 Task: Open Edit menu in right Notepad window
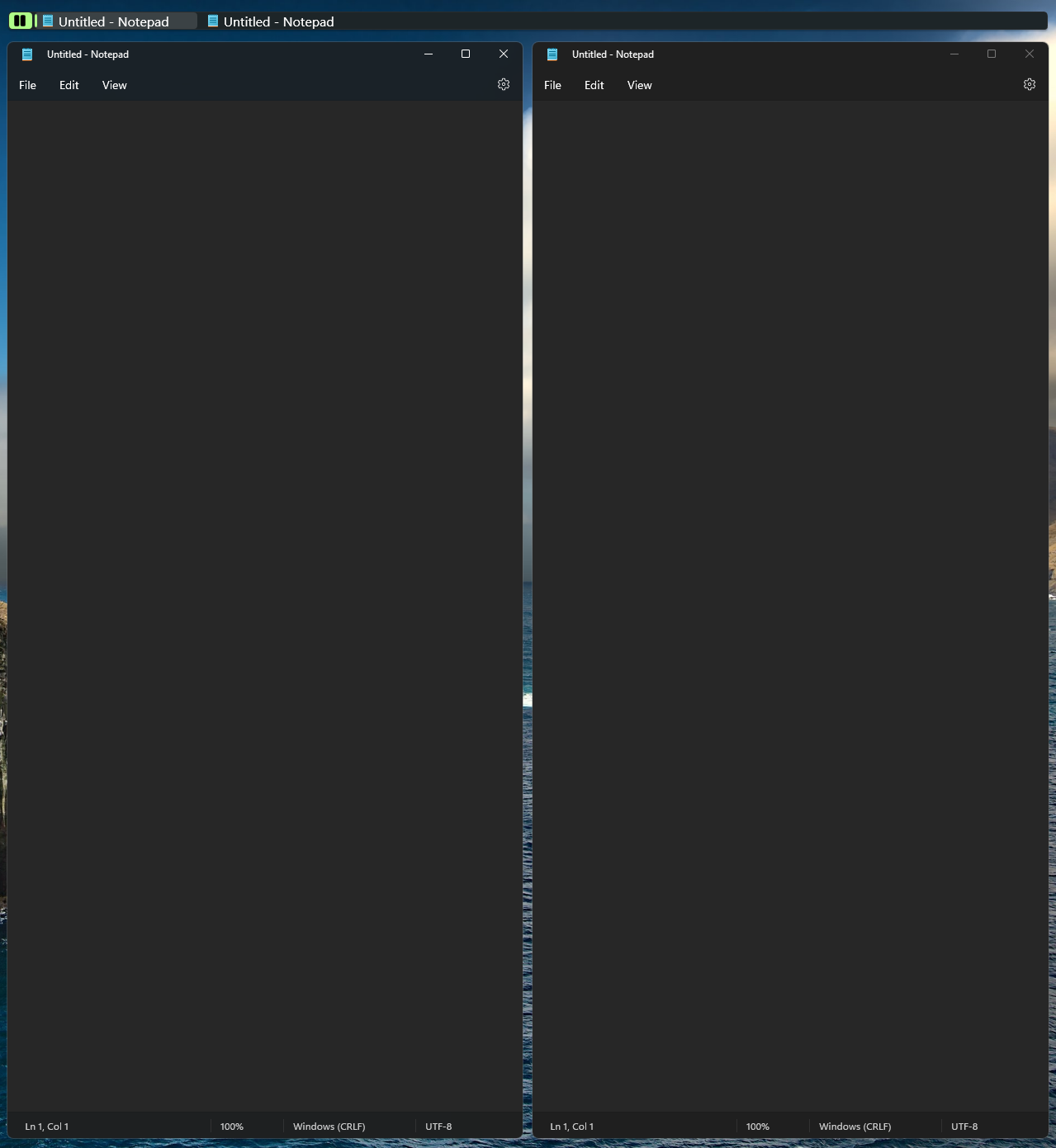pyautogui.click(x=594, y=85)
